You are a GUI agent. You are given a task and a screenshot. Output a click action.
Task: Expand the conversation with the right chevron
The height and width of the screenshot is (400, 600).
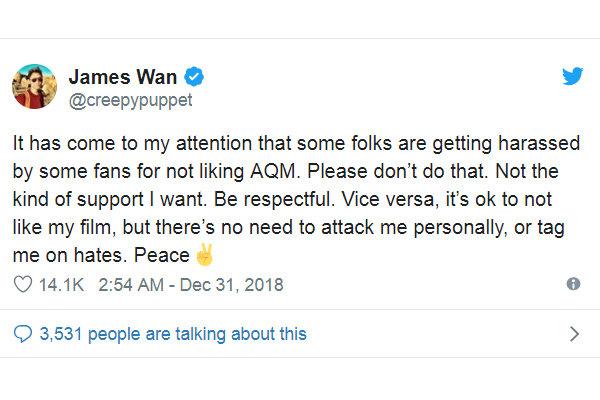[573, 333]
